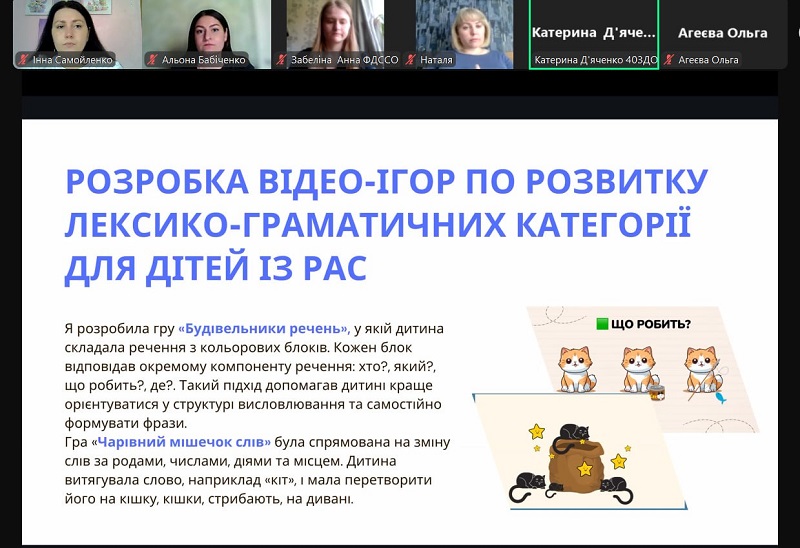Select Альона Бабіченко video thumbnail
800x548 pixels.
[x=206, y=34]
